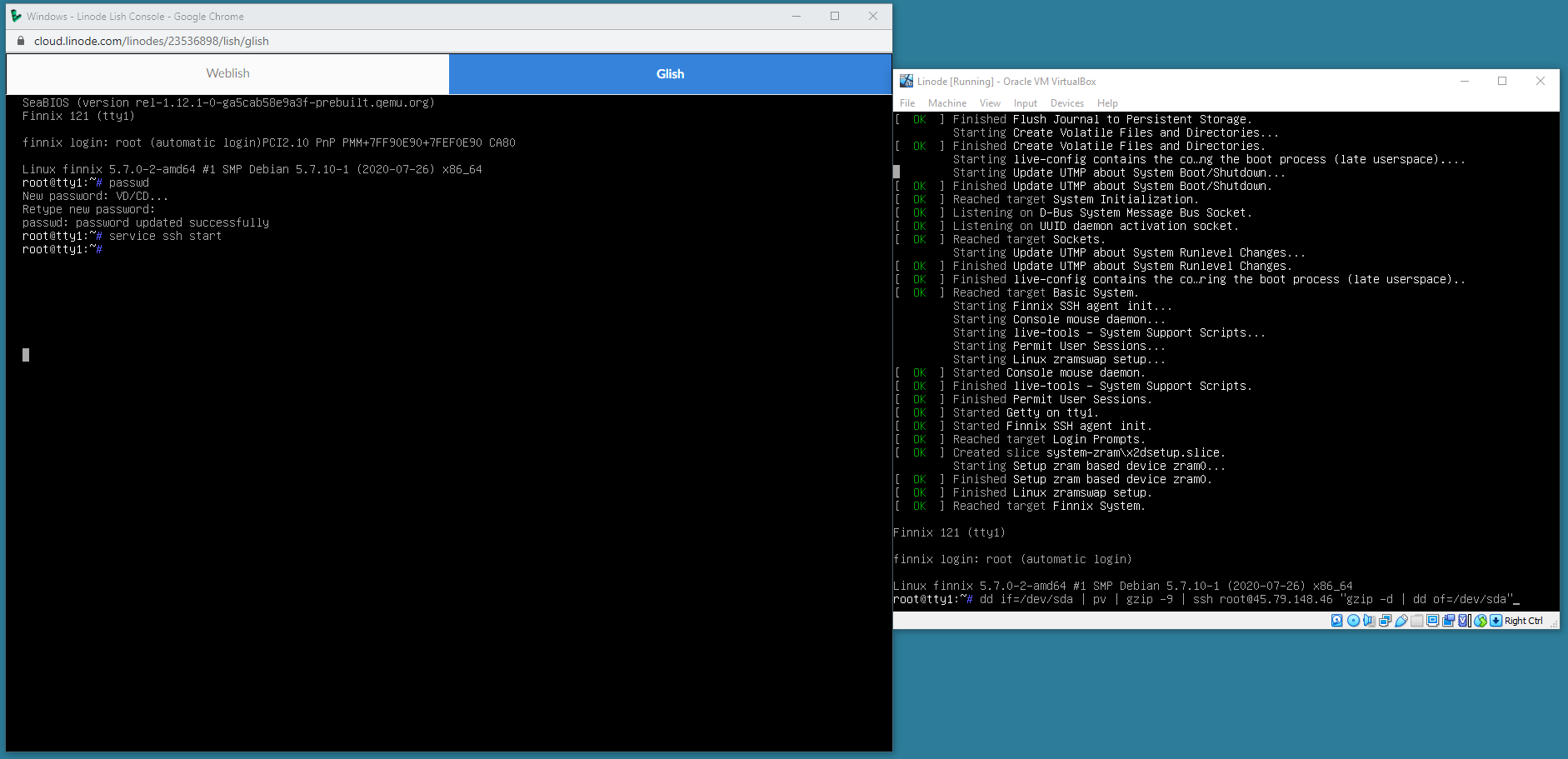Close the Linode VirtualBox window
Image resolution: width=1568 pixels, height=759 pixels.
coord(1541,81)
